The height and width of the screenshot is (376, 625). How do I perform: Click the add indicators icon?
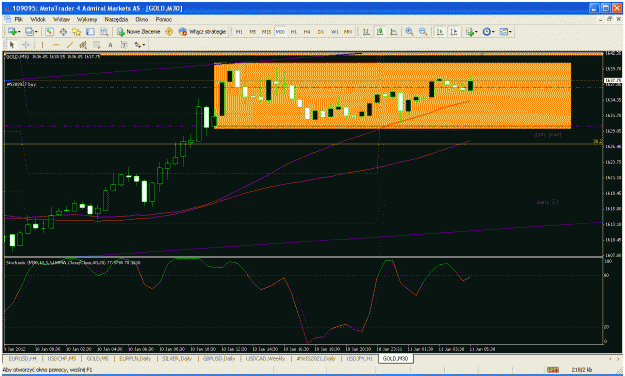(470, 31)
